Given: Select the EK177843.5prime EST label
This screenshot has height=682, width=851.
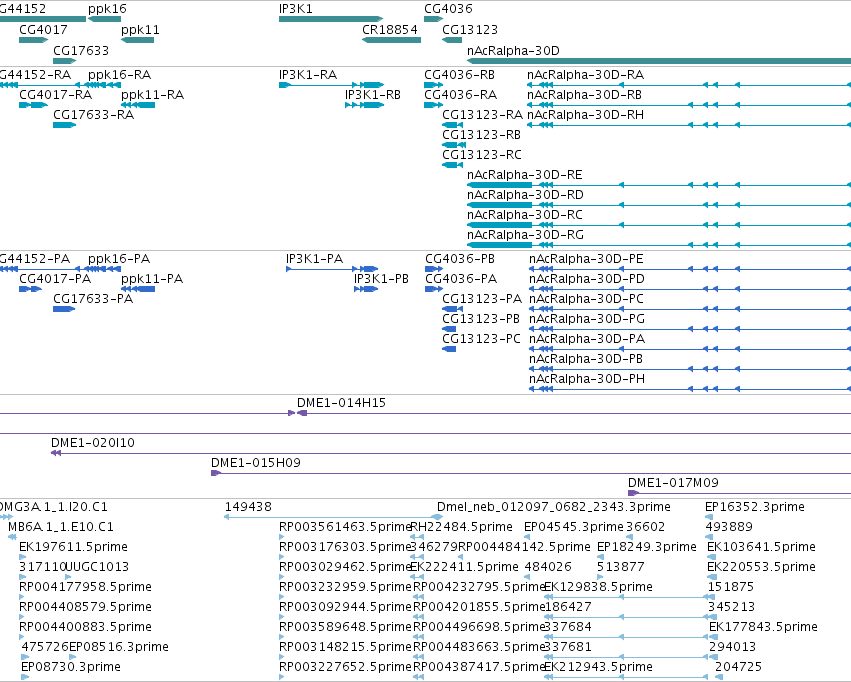Looking at the screenshot, I should click(763, 627).
